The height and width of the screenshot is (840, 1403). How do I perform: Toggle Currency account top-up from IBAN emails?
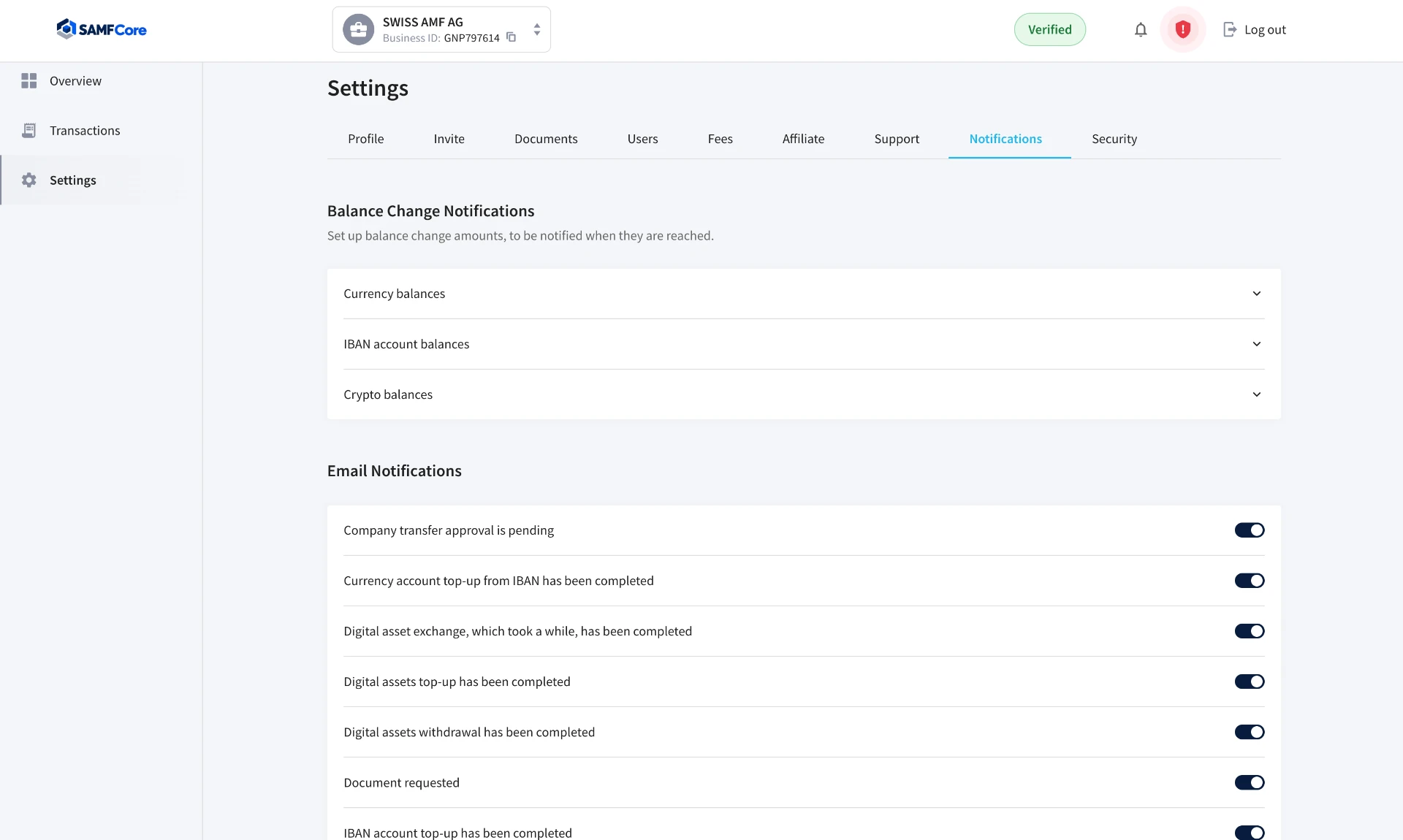[x=1250, y=581]
